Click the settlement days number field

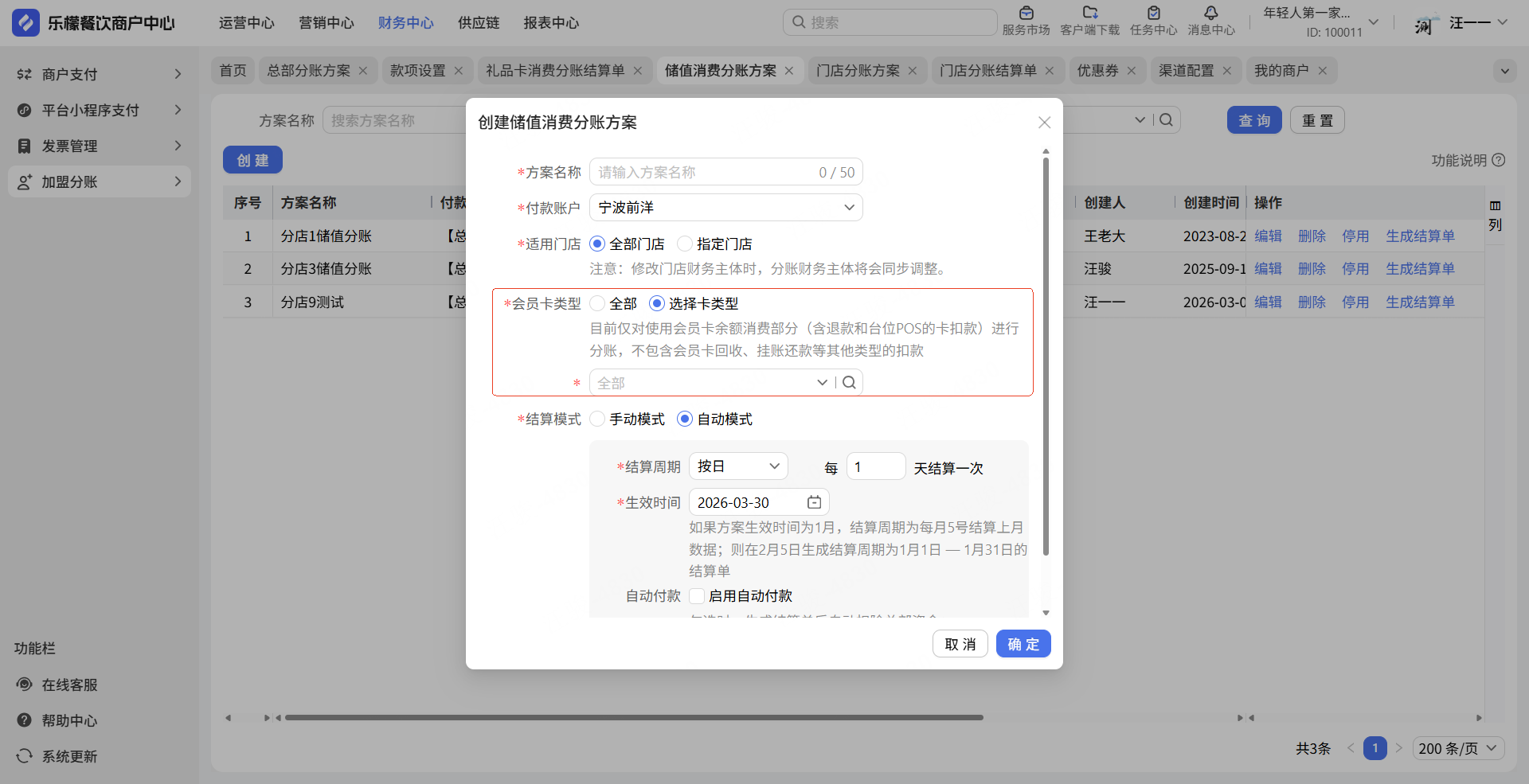click(x=876, y=466)
